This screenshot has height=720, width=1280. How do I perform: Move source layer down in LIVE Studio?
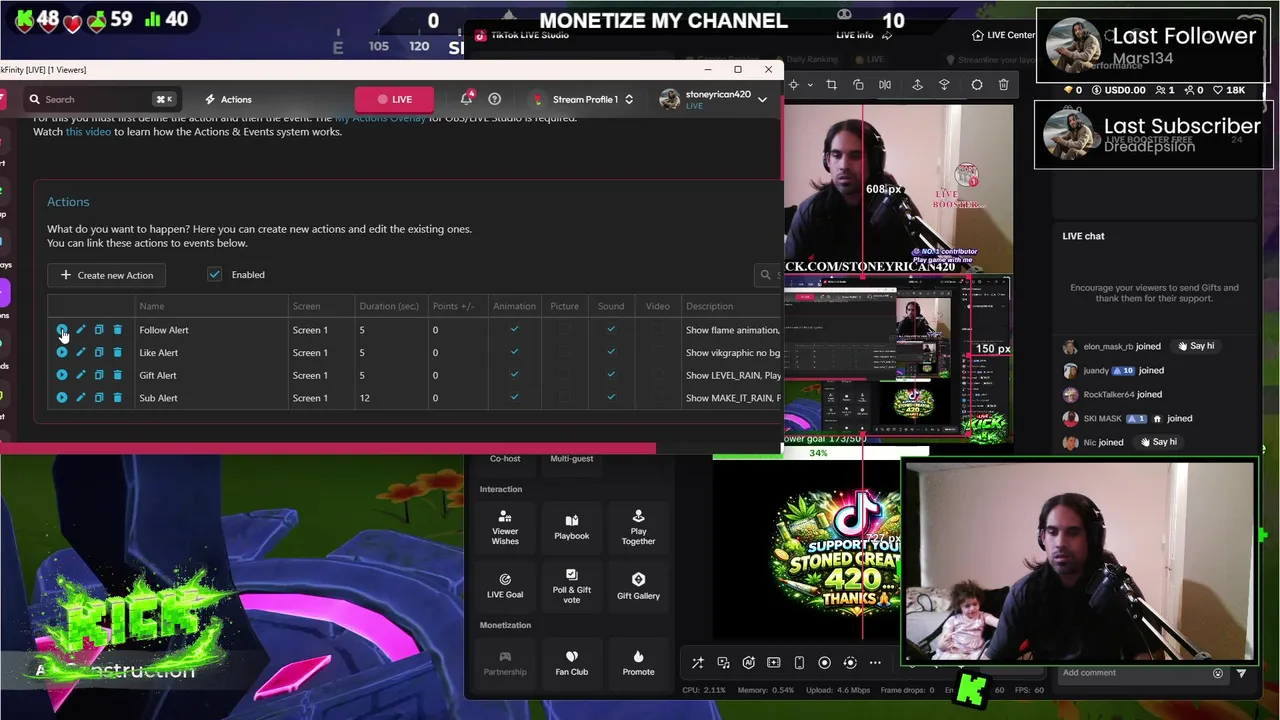(x=944, y=85)
